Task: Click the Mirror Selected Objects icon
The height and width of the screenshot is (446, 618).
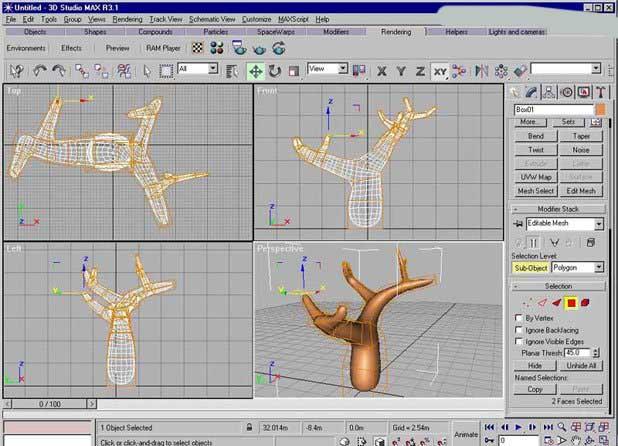Action: (481, 71)
